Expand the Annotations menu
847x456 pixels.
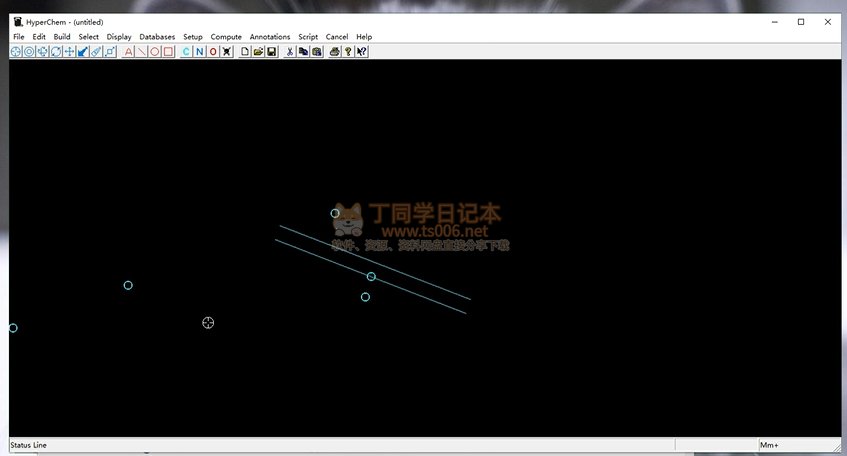coord(270,37)
